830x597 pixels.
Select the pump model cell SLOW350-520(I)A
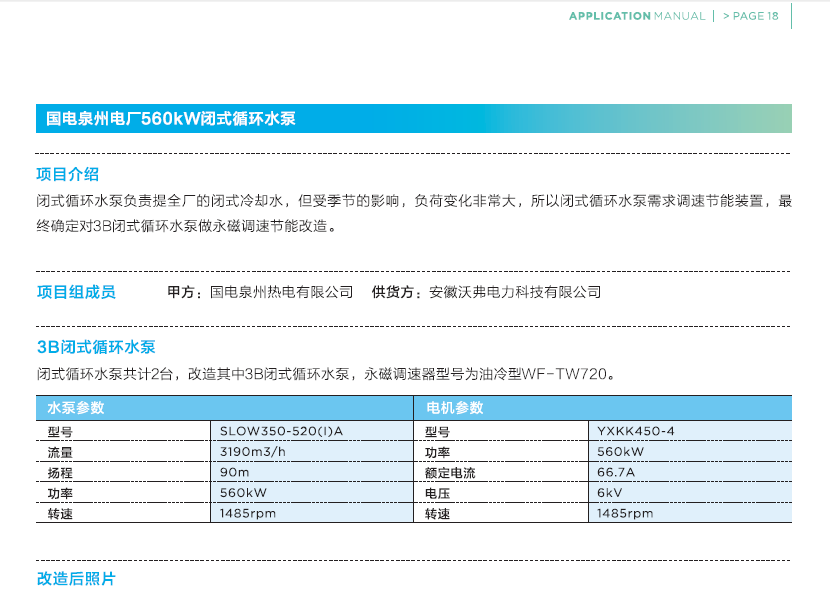[x=281, y=431]
